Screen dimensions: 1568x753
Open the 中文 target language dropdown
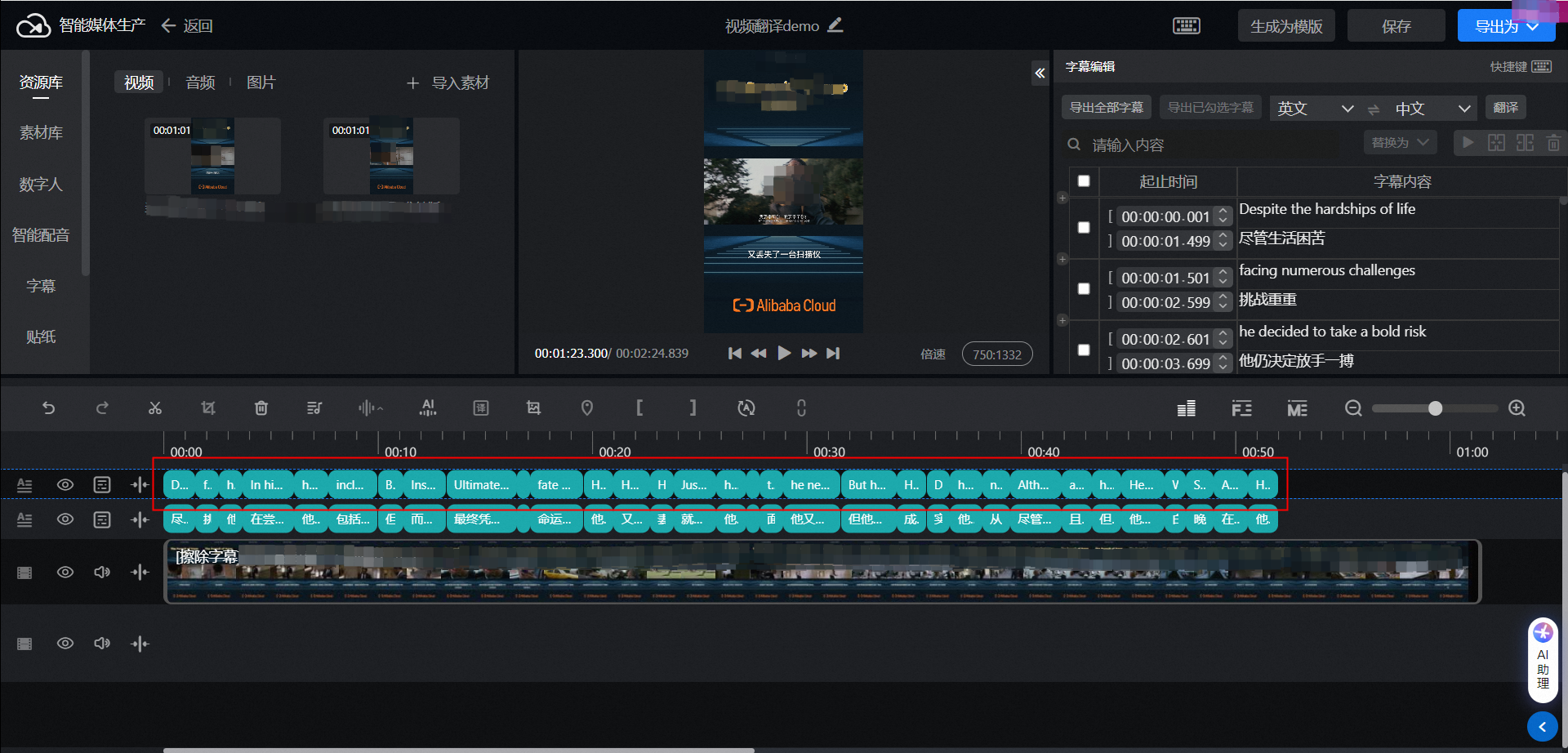click(1433, 108)
